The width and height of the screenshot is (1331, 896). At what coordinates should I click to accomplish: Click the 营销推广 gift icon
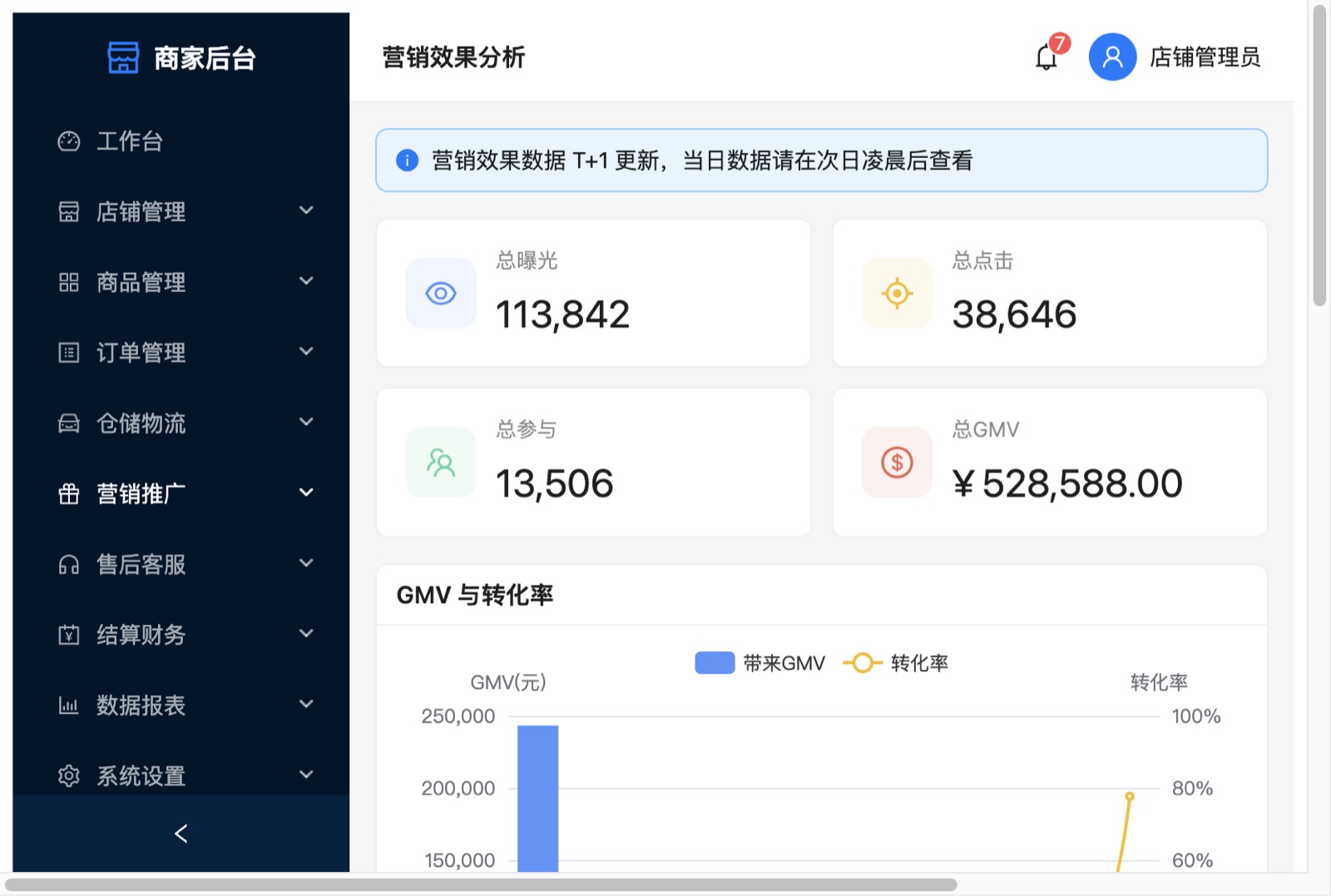(x=69, y=493)
